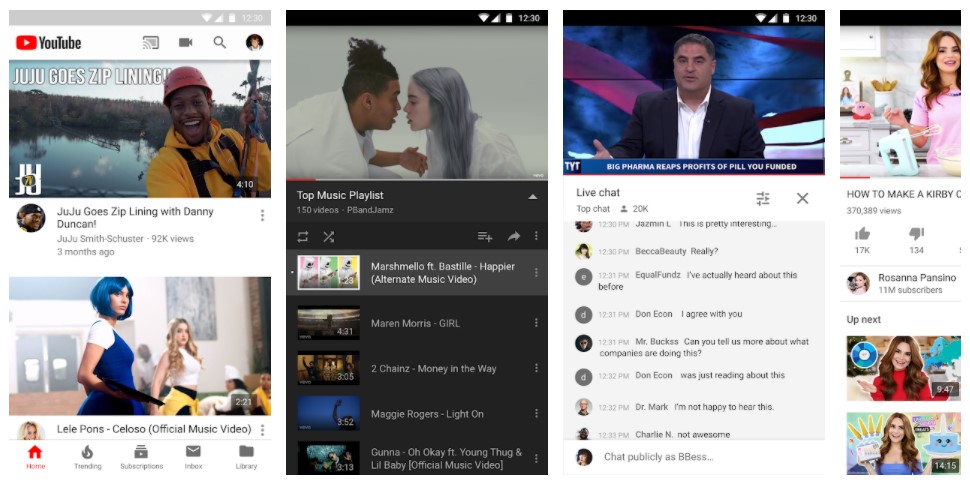Play Up next video with 9:47 duration
The width and height of the screenshot is (970, 486).
(x=903, y=368)
